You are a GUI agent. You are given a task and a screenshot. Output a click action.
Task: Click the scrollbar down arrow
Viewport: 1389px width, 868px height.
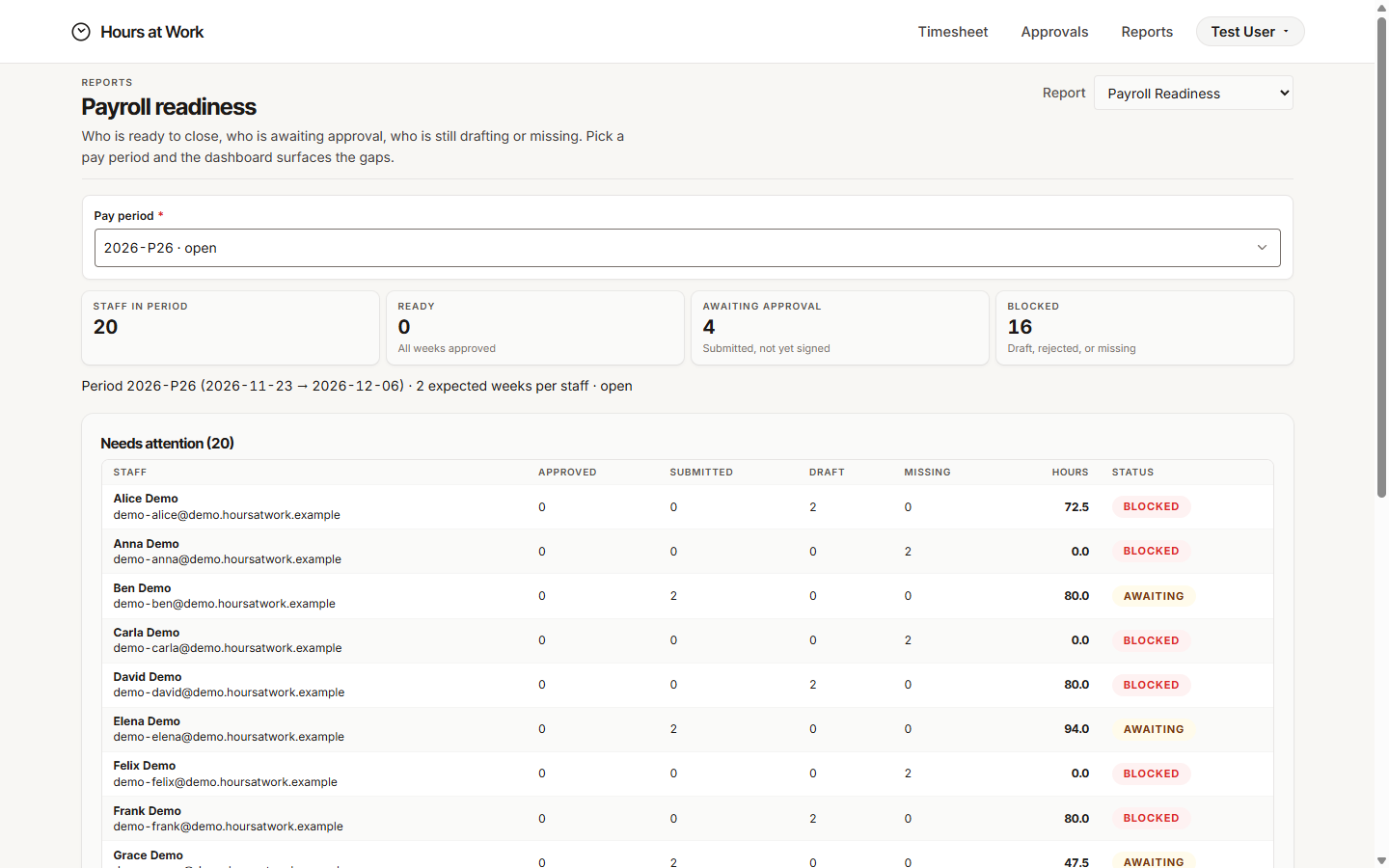point(1381,860)
